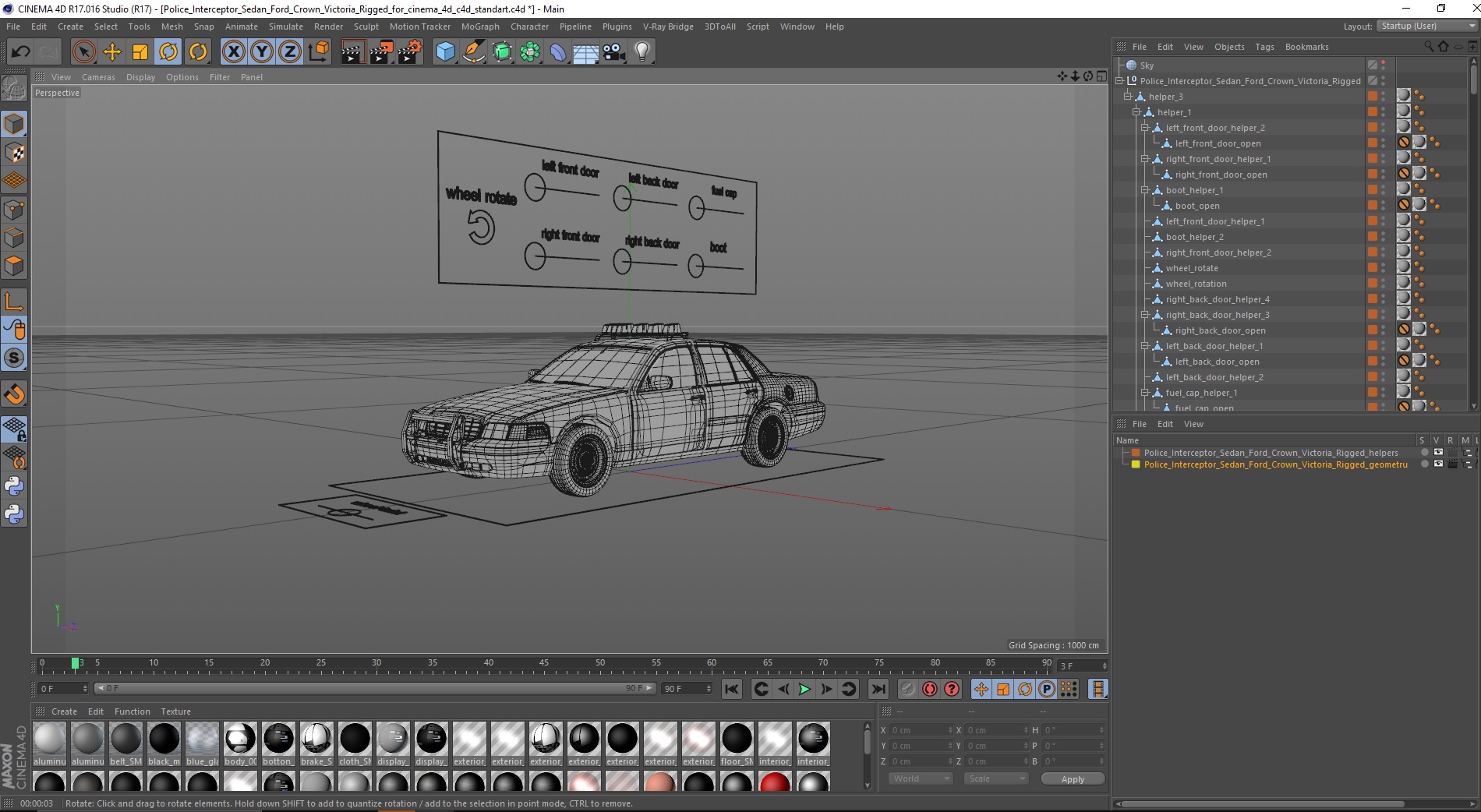Viewport: 1481px width, 812px height.
Task: Add a Camera object
Action: [614, 51]
